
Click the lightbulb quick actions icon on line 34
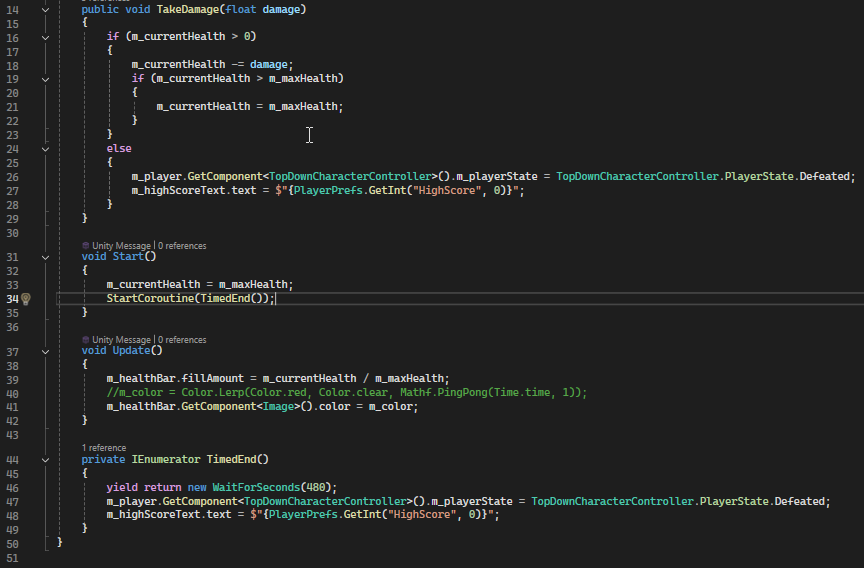point(26,299)
